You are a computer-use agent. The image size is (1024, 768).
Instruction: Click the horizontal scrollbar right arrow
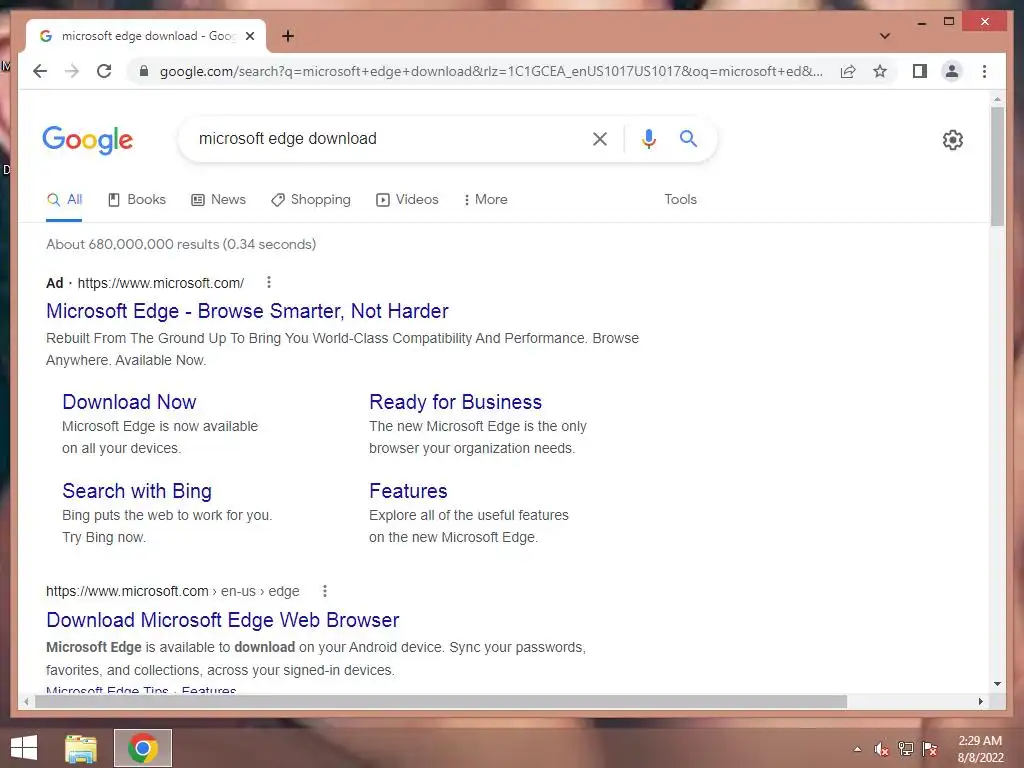pos(980,701)
